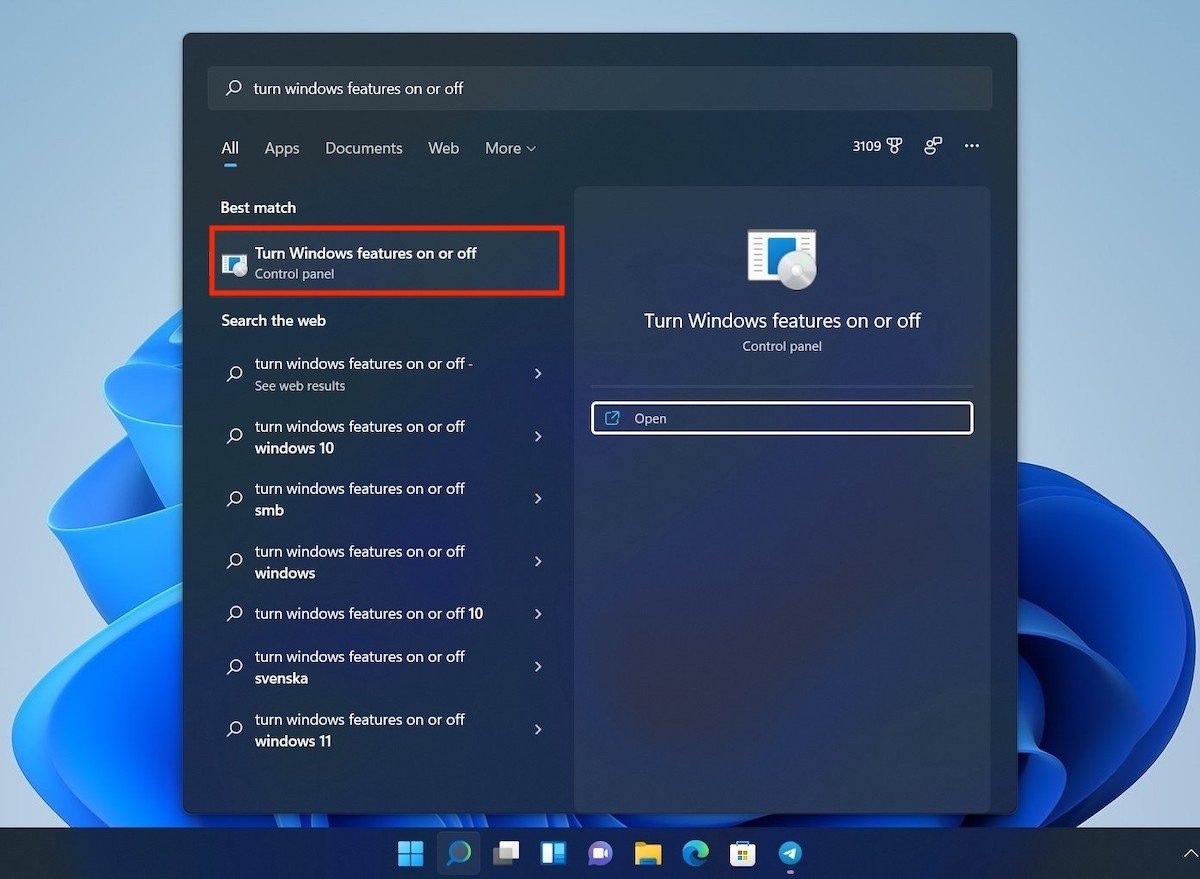This screenshot has height=879, width=1200.
Task: Open the three-dot options menu
Action: click(x=972, y=146)
